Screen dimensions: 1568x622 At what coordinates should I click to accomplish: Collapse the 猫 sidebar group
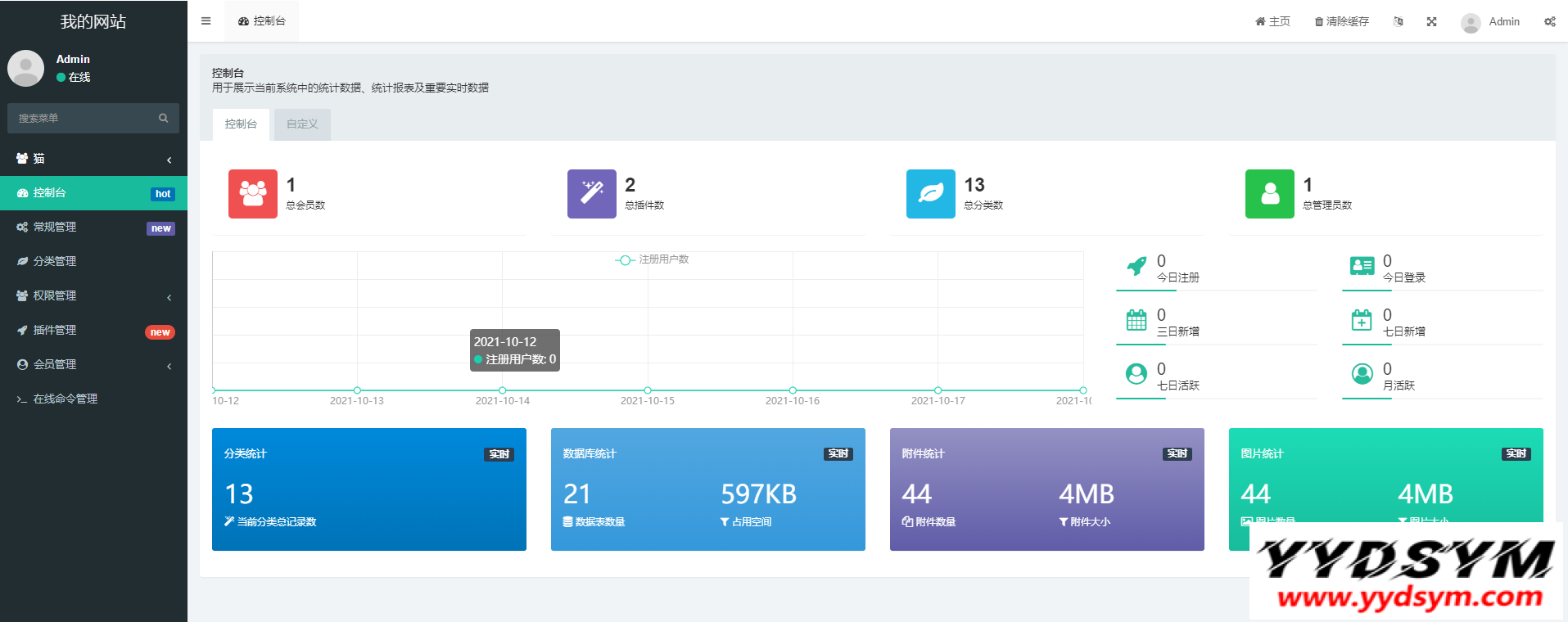pos(93,159)
